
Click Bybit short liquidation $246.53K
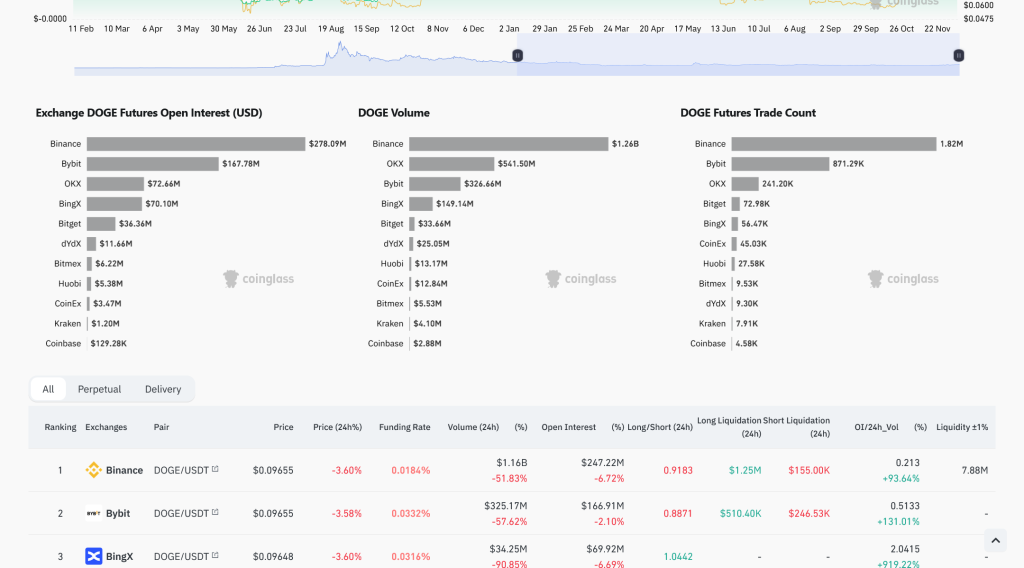click(809, 513)
